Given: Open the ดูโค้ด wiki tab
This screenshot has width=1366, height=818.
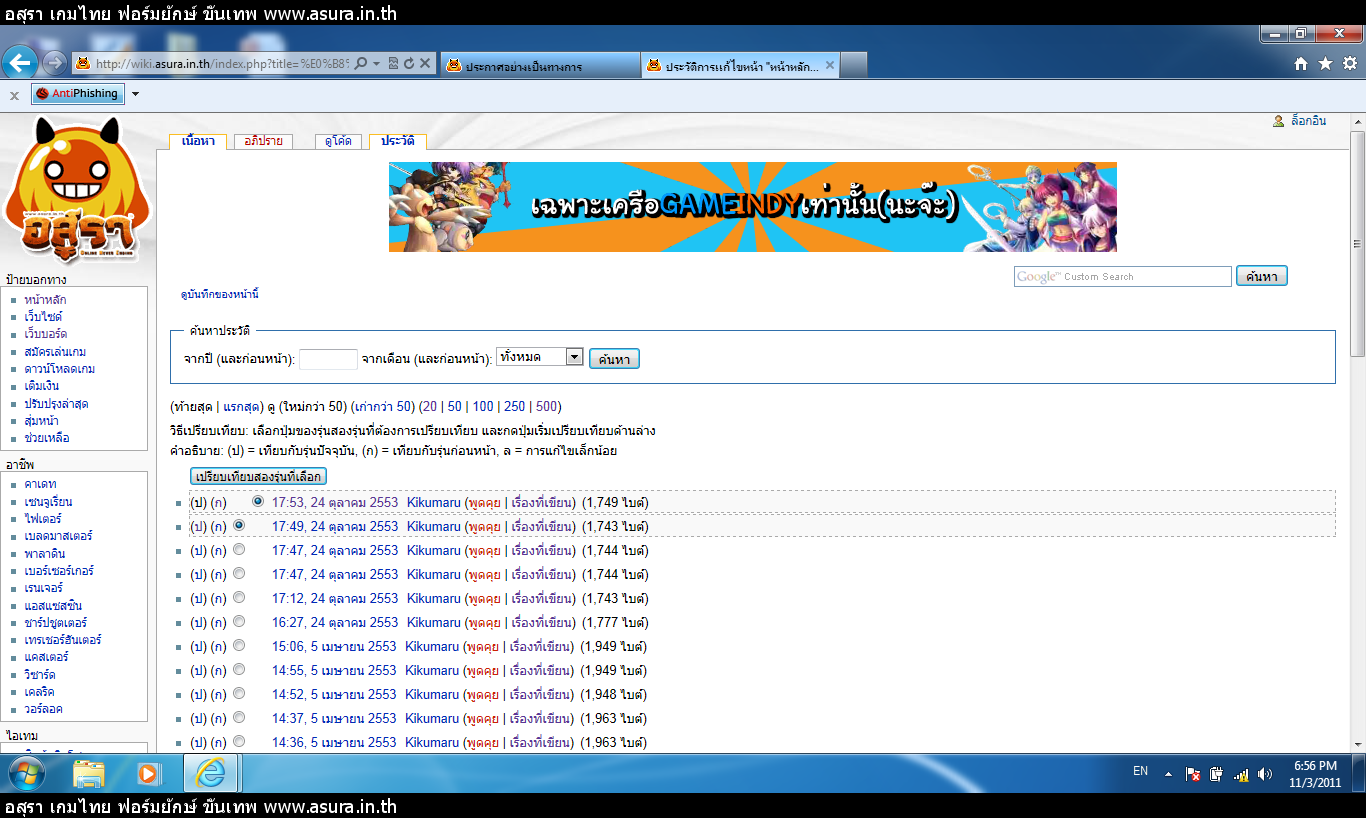Looking at the screenshot, I should [x=338, y=141].
